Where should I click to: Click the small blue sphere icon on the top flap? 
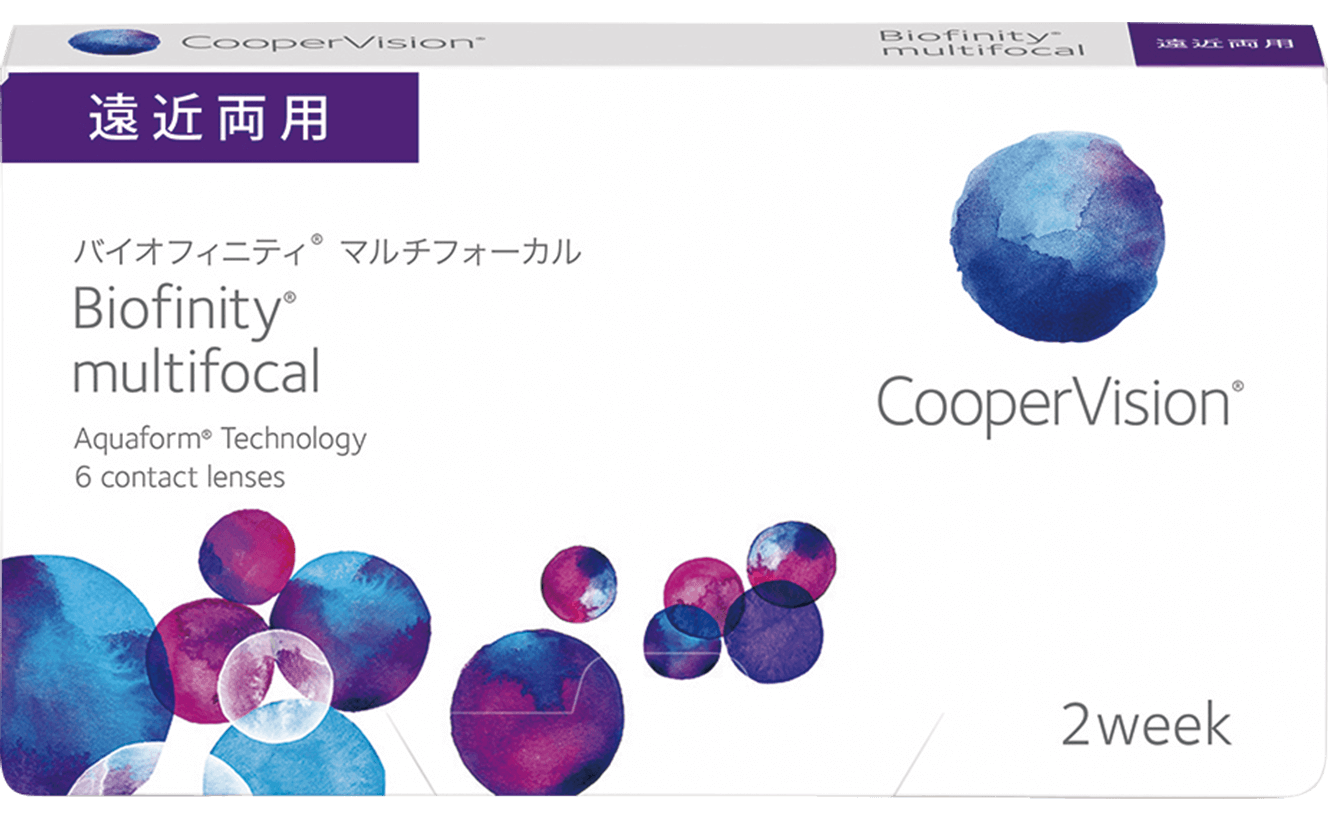pos(114,42)
